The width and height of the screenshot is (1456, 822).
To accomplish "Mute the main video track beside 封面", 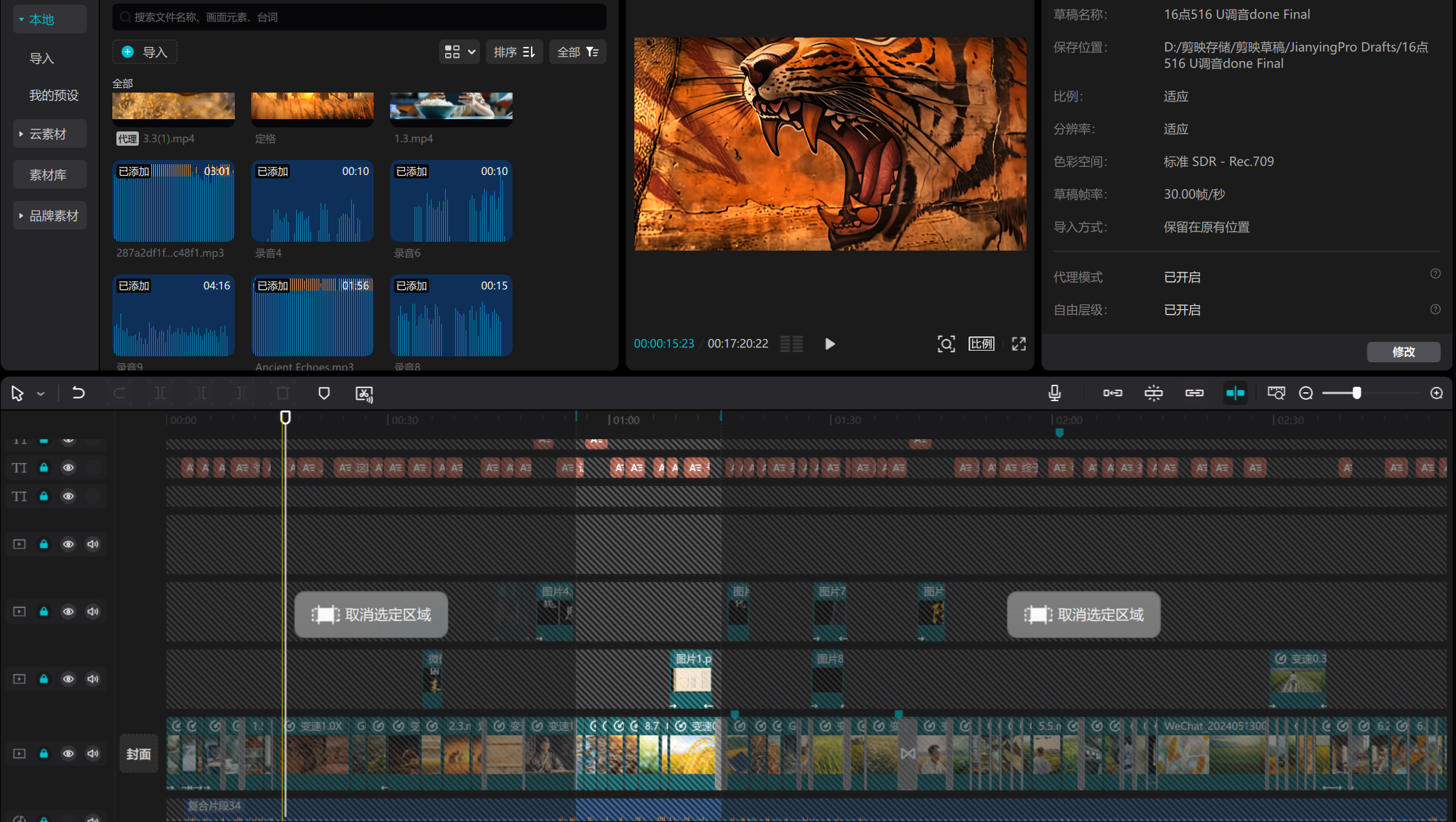I will pos(93,754).
